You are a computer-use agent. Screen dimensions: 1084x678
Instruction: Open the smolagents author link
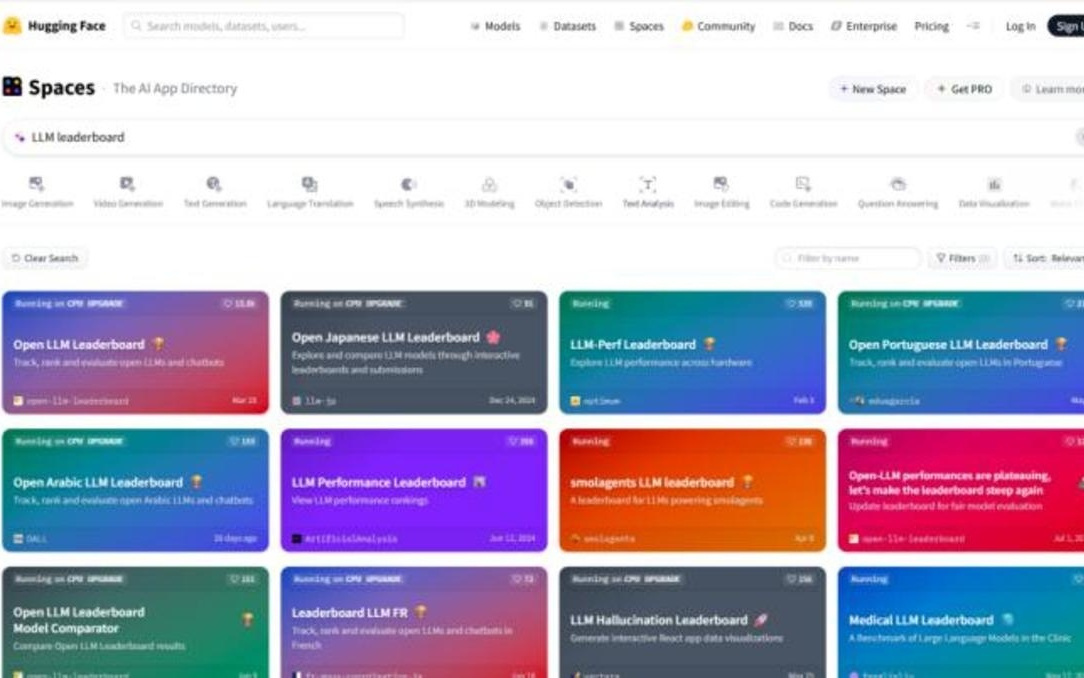[x=603, y=538]
